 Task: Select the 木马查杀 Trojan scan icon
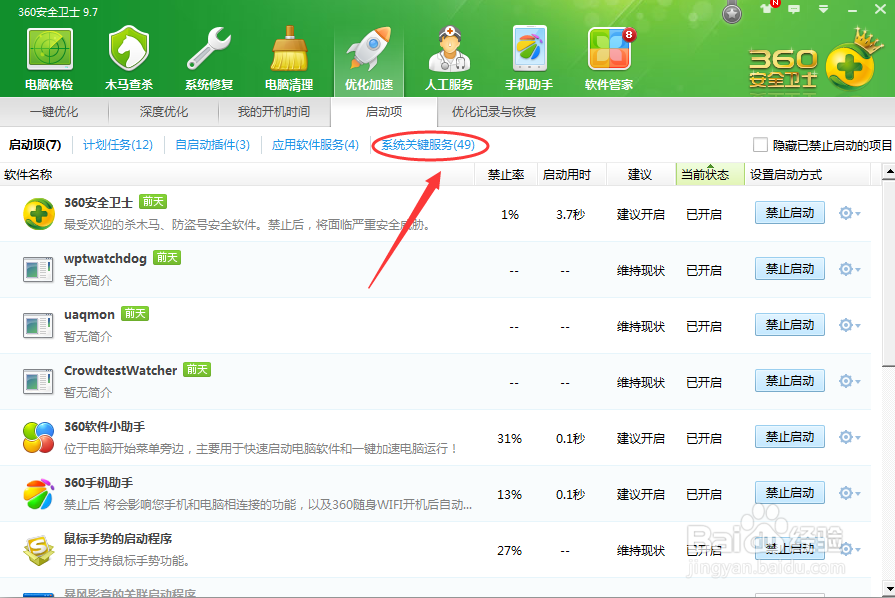(127, 55)
